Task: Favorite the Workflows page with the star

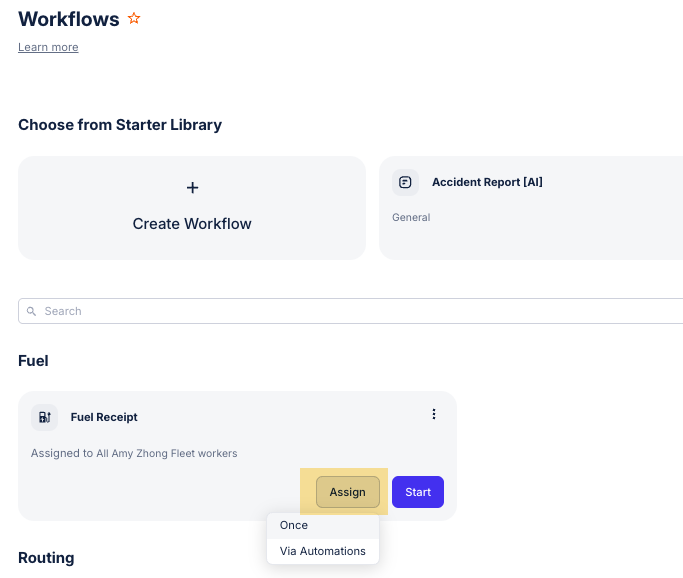Action: point(134,18)
